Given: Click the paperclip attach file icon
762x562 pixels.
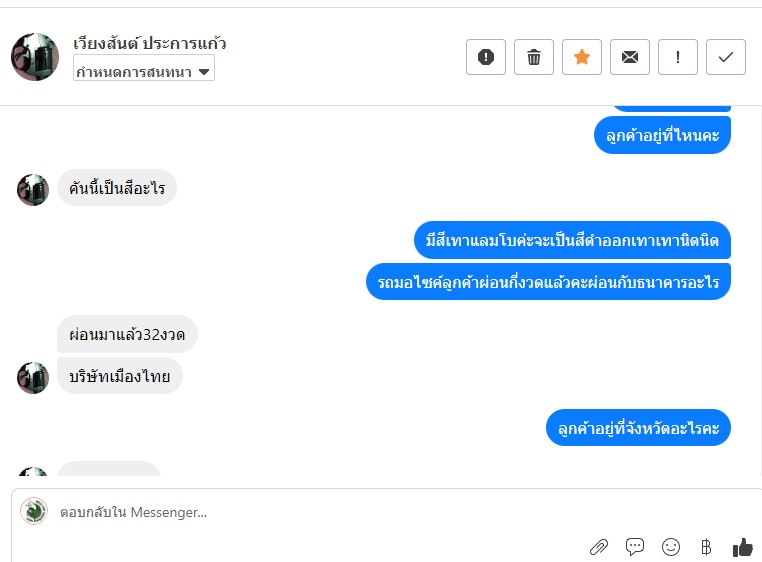Looking at the screenshot, I should tap(598, 547).
